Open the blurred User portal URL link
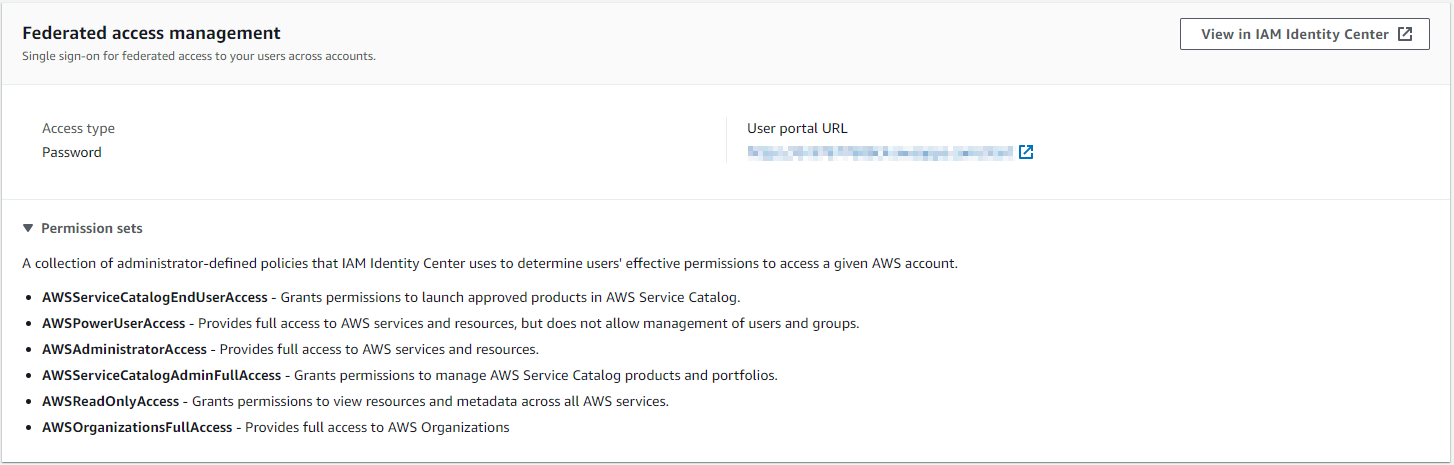This screenshot has width=1454, height=465. point(880,153)
